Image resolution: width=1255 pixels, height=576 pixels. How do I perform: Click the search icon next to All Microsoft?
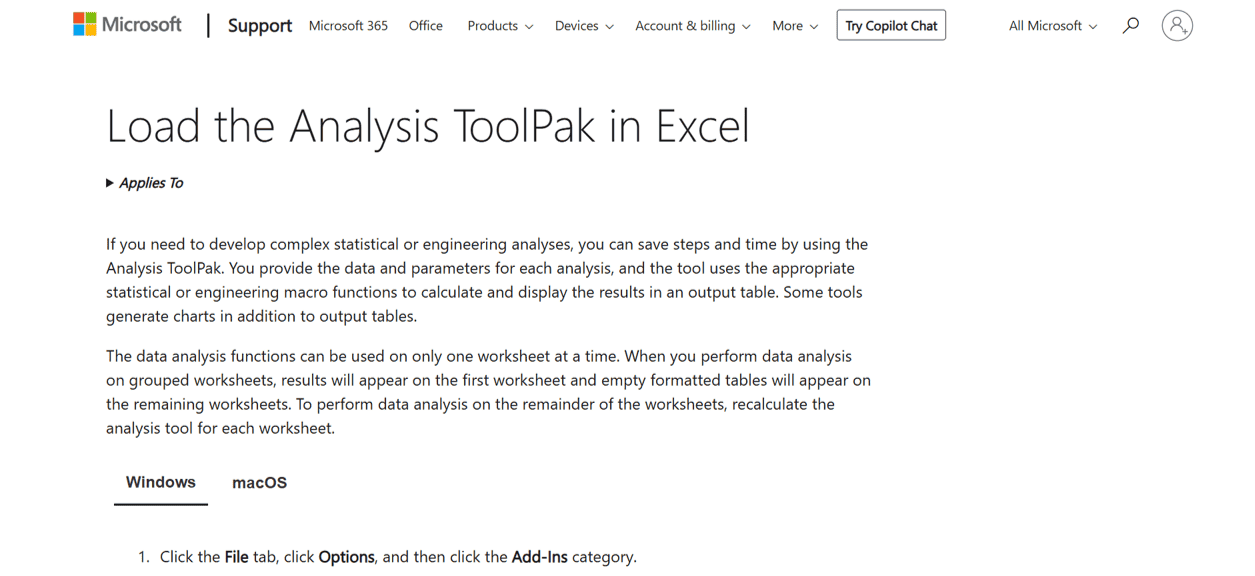tap(1130, 25)
